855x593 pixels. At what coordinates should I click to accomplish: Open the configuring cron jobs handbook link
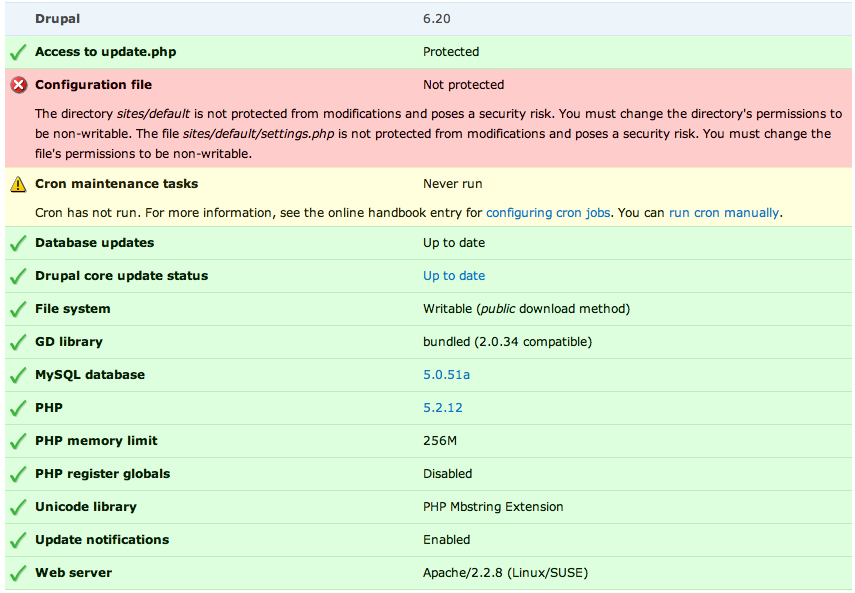coord(549,213)
